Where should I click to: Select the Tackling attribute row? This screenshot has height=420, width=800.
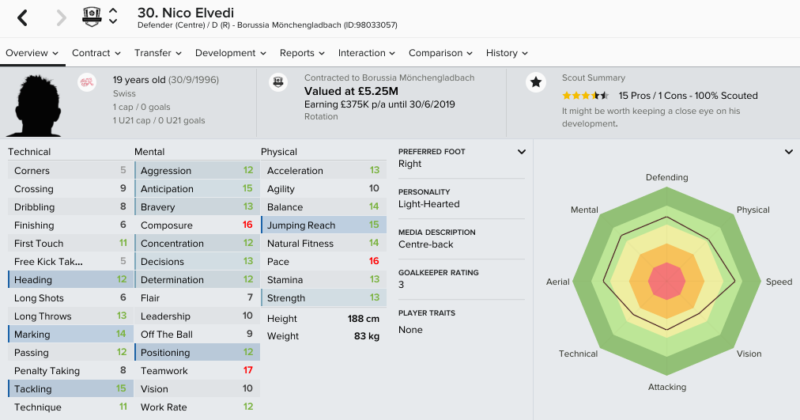[x=70, y=389]
